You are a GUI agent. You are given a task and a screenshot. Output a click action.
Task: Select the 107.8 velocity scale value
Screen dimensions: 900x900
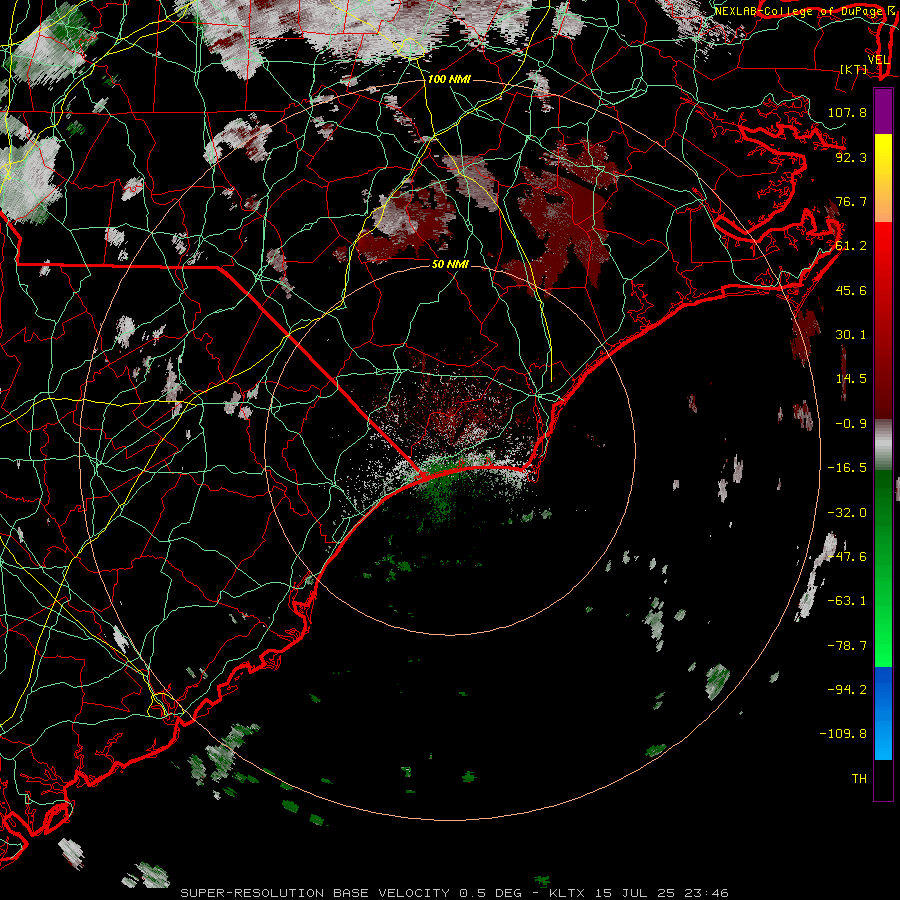(x=847, y=112)
